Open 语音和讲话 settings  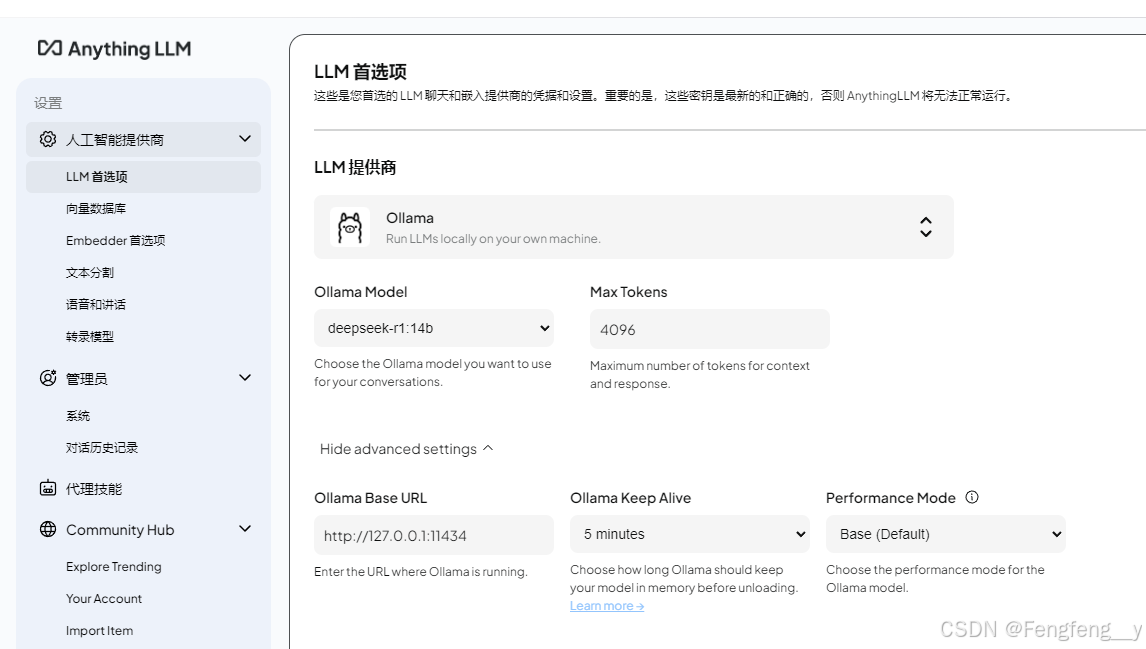[96, 304]
